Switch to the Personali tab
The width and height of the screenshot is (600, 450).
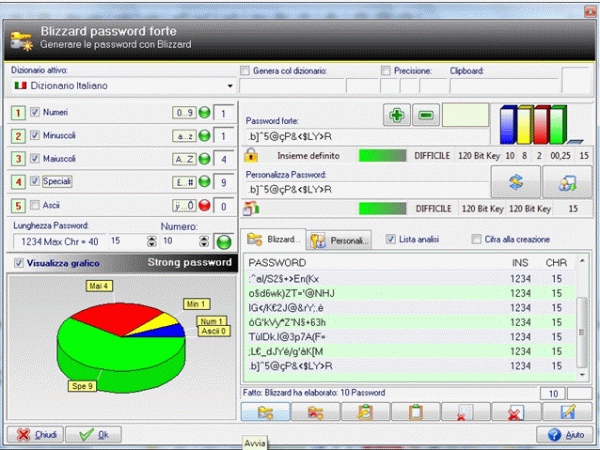[339, 241]
